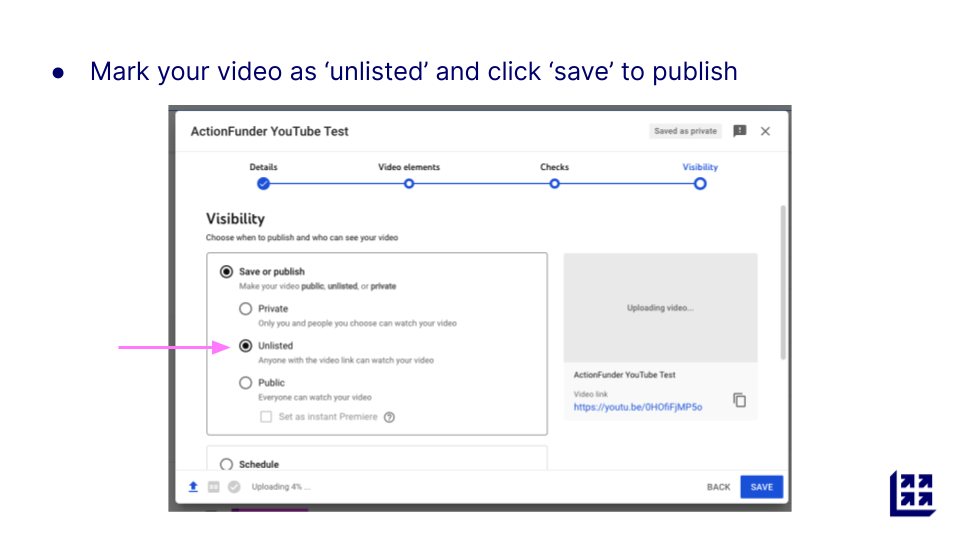This screenshot has width=960, height=540.
Task: Click the send feedback icon in dialog header
Action: pyautogui.click(x=740, y=131)
